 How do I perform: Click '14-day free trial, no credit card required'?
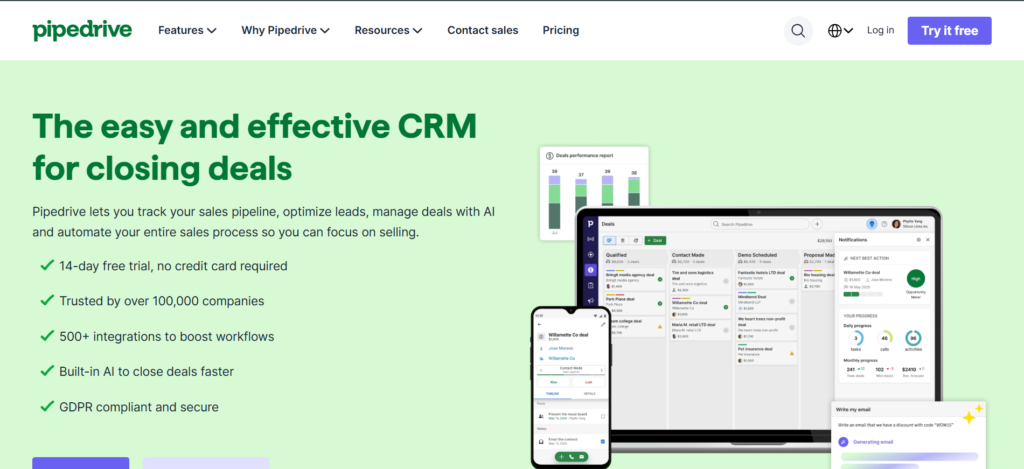[173, 266]
